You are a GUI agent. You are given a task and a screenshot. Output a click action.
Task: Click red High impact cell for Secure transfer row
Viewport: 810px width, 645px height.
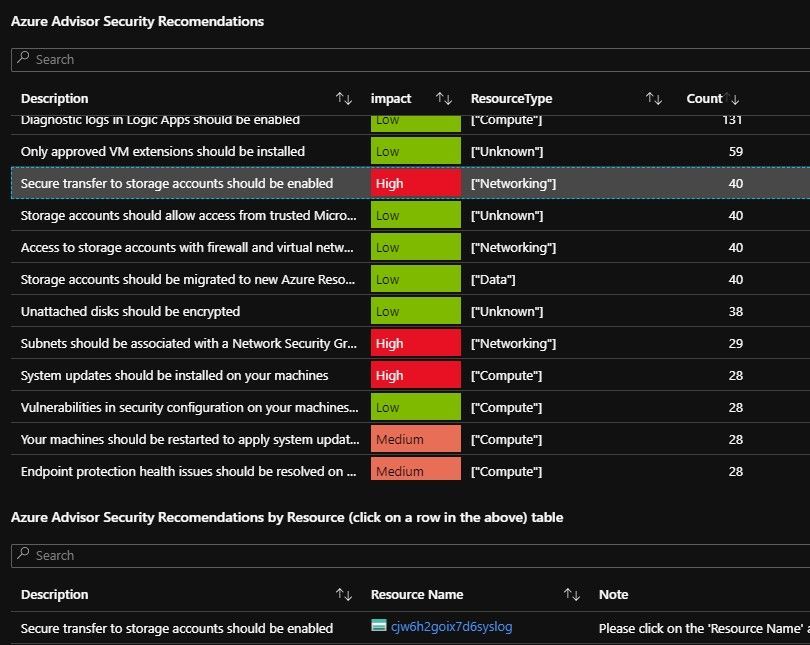(x=416, y=183)
